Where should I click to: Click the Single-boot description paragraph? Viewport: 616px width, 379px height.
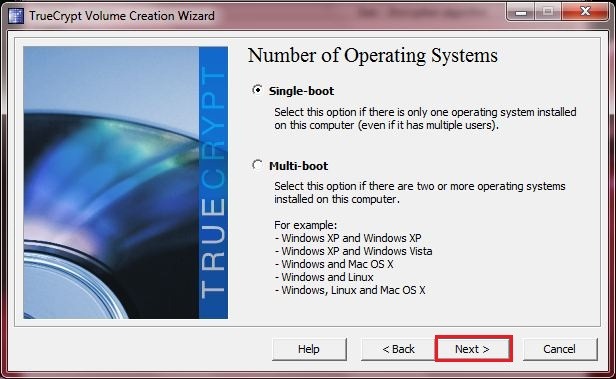(x=425, y=119)
